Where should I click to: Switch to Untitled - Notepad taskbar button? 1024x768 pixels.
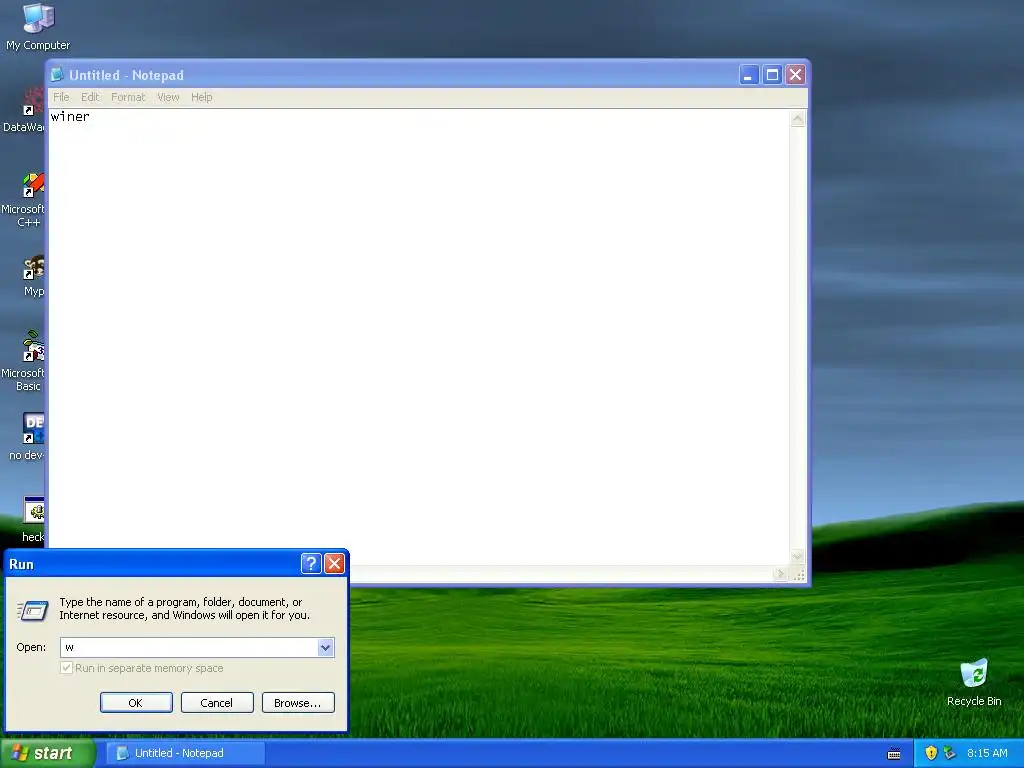186,753
